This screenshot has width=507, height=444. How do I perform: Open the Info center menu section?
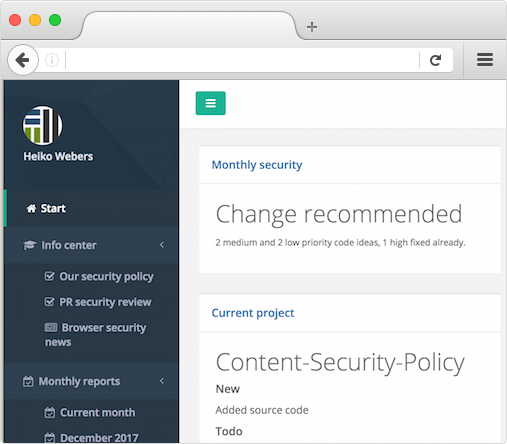point(91,245)
